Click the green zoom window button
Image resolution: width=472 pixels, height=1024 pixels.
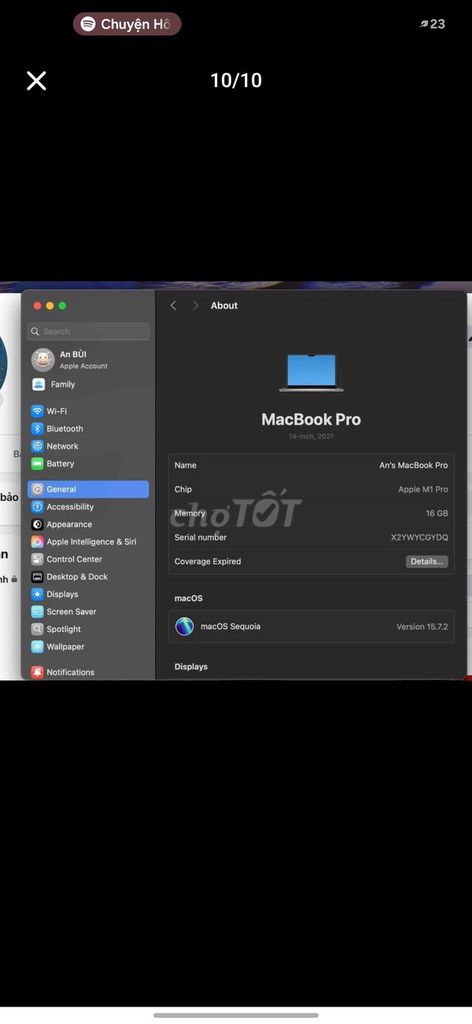tap(62, 306)
